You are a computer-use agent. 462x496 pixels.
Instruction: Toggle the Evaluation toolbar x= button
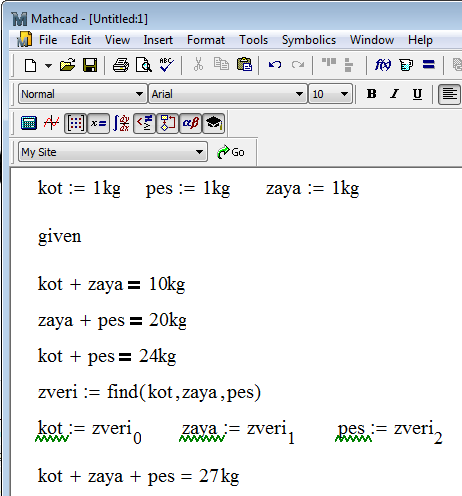point(98,123)
